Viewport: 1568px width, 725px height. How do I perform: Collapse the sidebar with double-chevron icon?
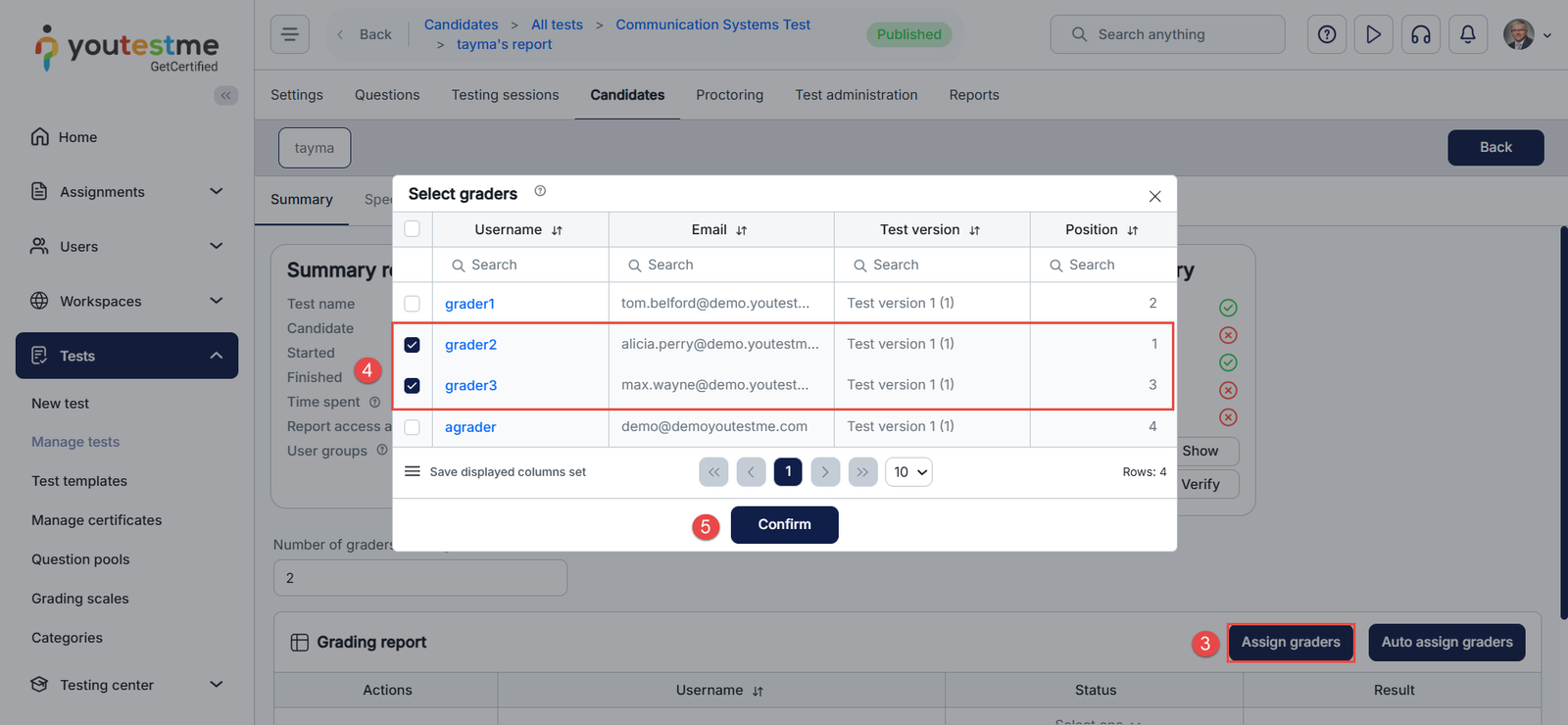tap(226, 95)
